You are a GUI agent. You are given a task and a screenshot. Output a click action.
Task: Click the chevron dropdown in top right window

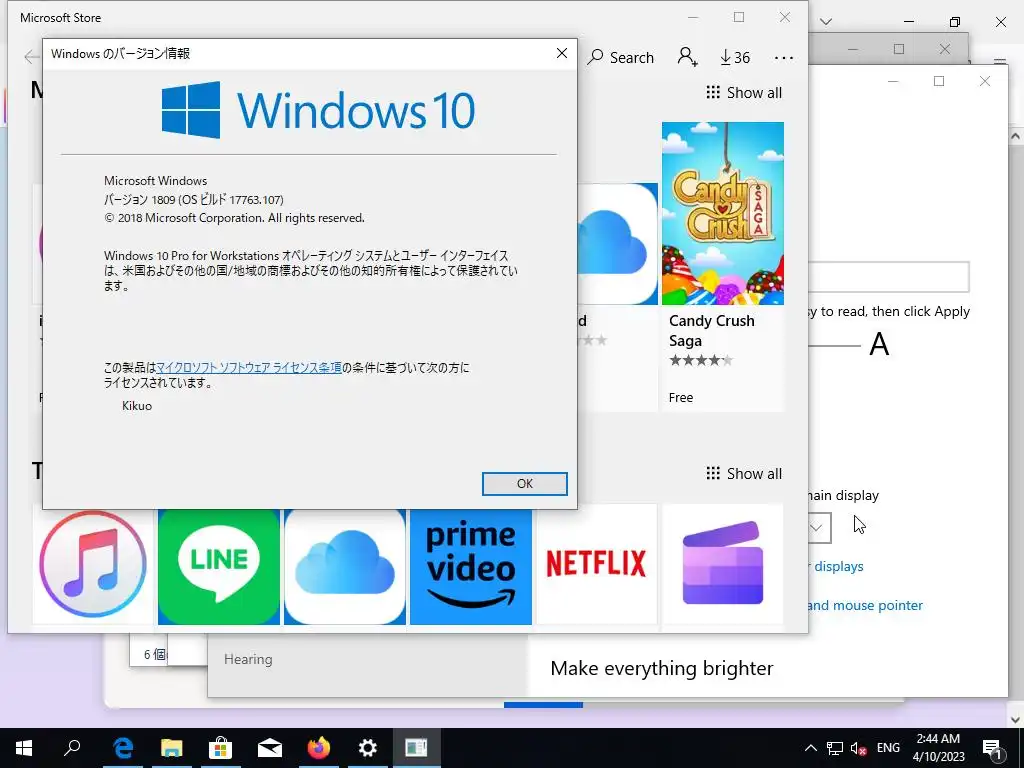[x=825, y=22]
